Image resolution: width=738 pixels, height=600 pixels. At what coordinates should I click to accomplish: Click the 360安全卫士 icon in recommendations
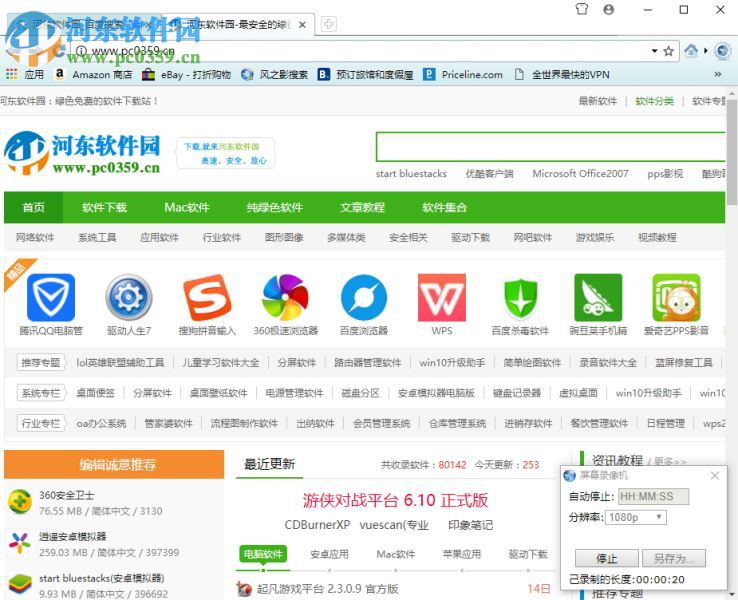click(20, 502)
